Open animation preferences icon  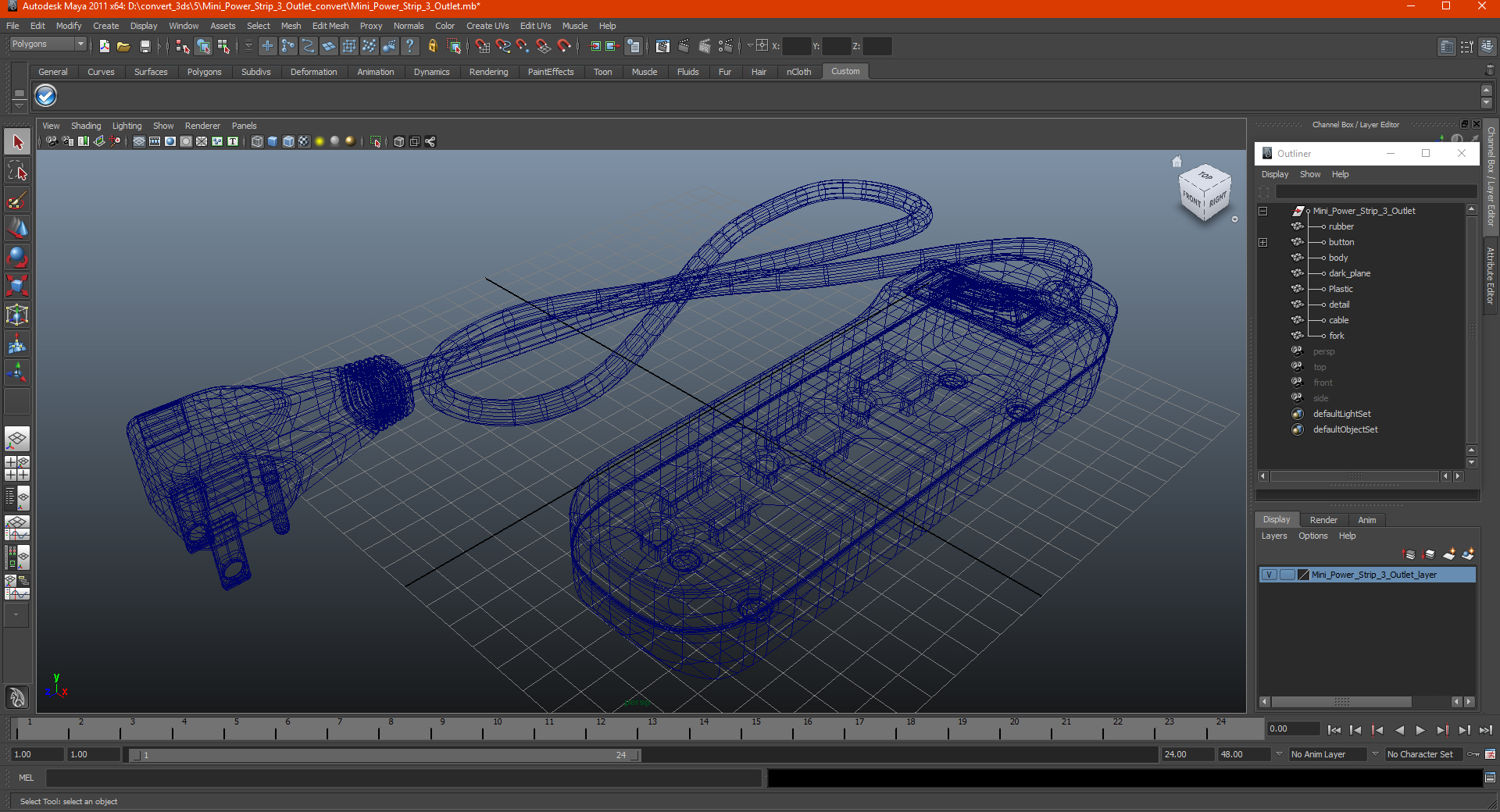click(1490, 754)
